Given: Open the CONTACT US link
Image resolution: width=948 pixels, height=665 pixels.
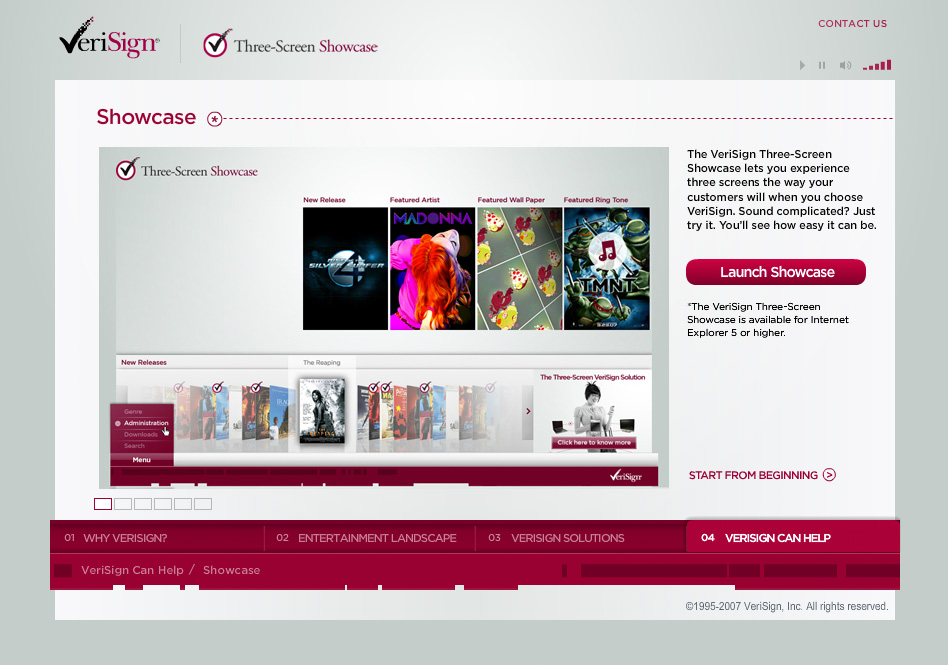Looking at the screenshot, I should (852, 24).
